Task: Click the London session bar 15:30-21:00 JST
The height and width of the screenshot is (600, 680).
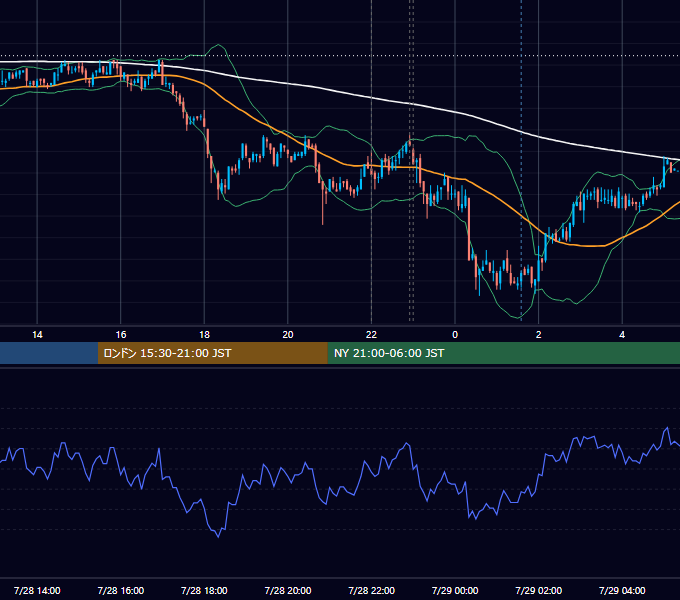Action: (212, 353)
